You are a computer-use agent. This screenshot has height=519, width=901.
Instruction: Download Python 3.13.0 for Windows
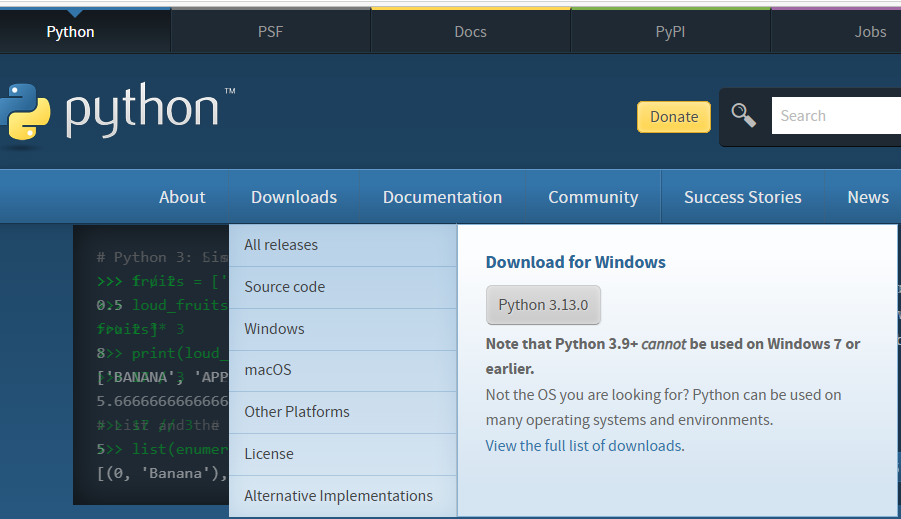coord(543,305)
